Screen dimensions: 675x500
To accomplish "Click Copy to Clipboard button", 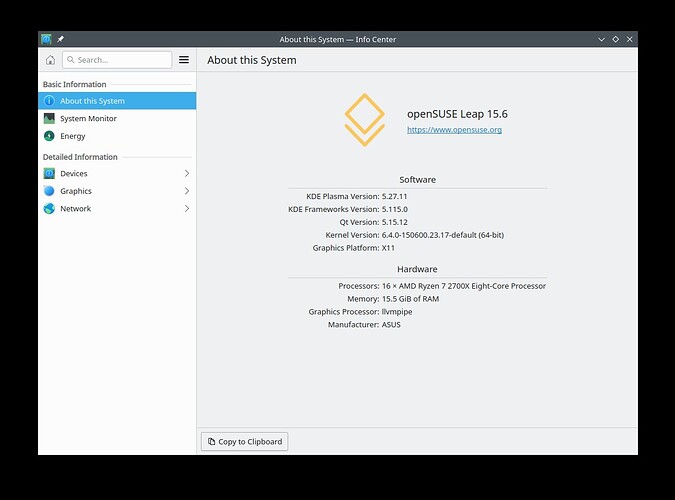I will 245,441.
